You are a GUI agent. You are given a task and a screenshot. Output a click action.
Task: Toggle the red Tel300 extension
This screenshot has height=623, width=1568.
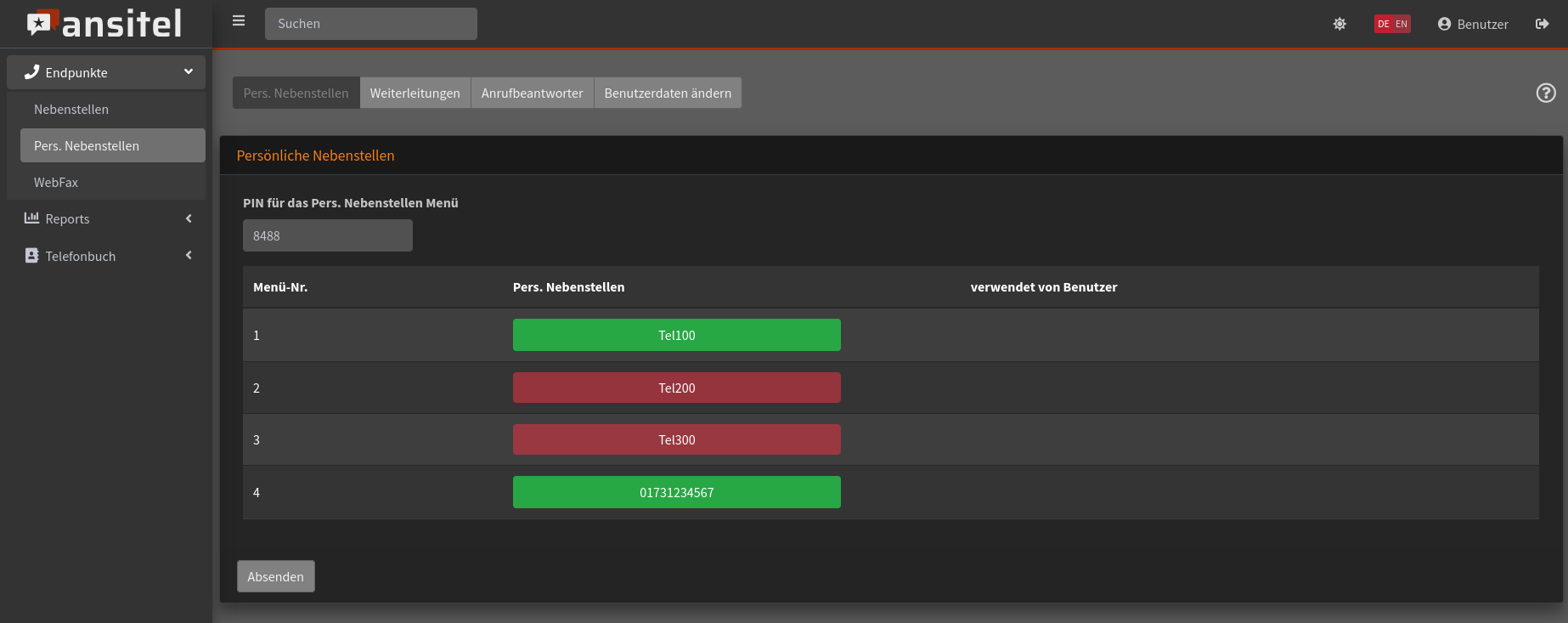(676, 439)
